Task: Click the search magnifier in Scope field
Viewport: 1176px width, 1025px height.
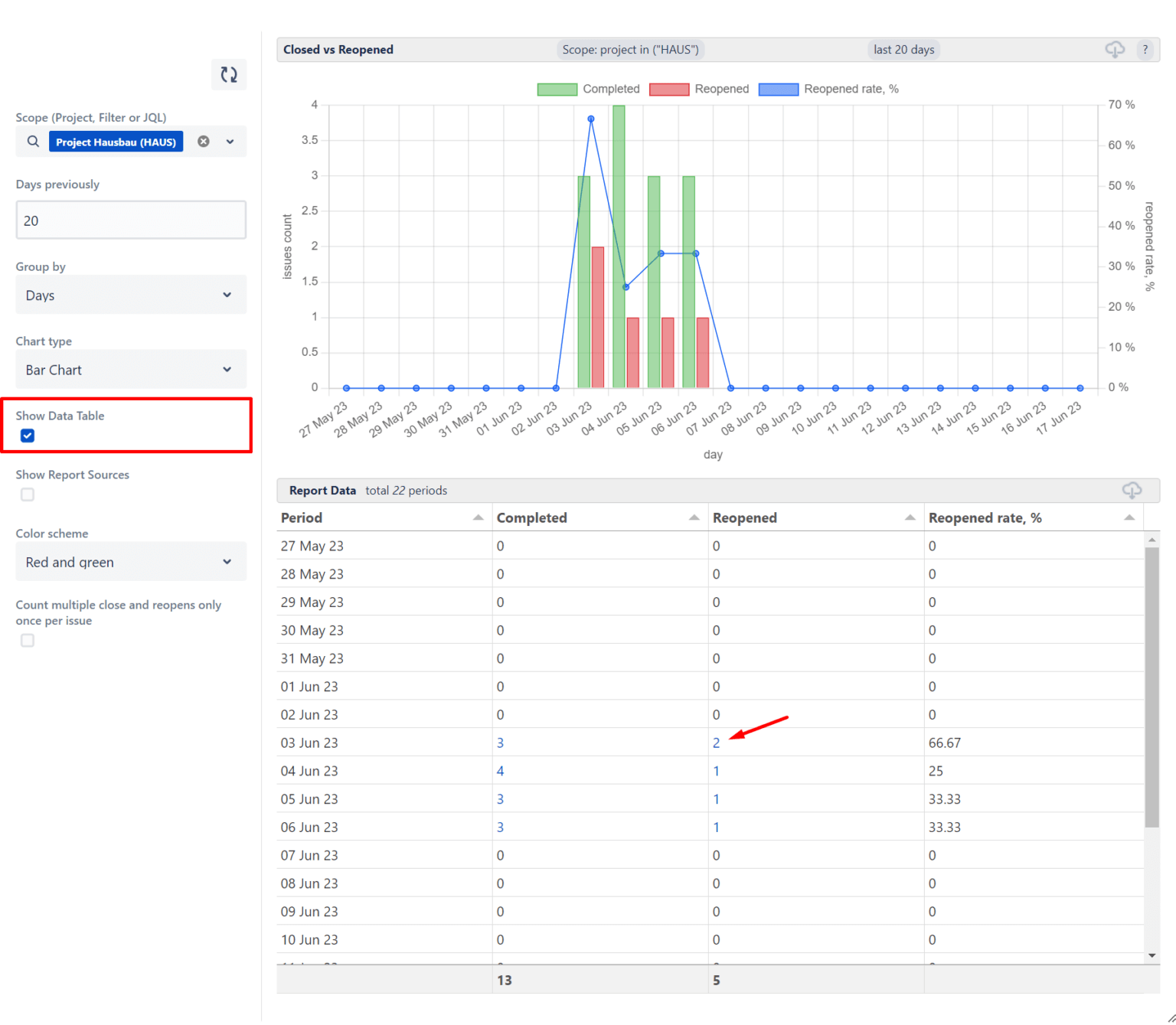Action: click(32, 142)
